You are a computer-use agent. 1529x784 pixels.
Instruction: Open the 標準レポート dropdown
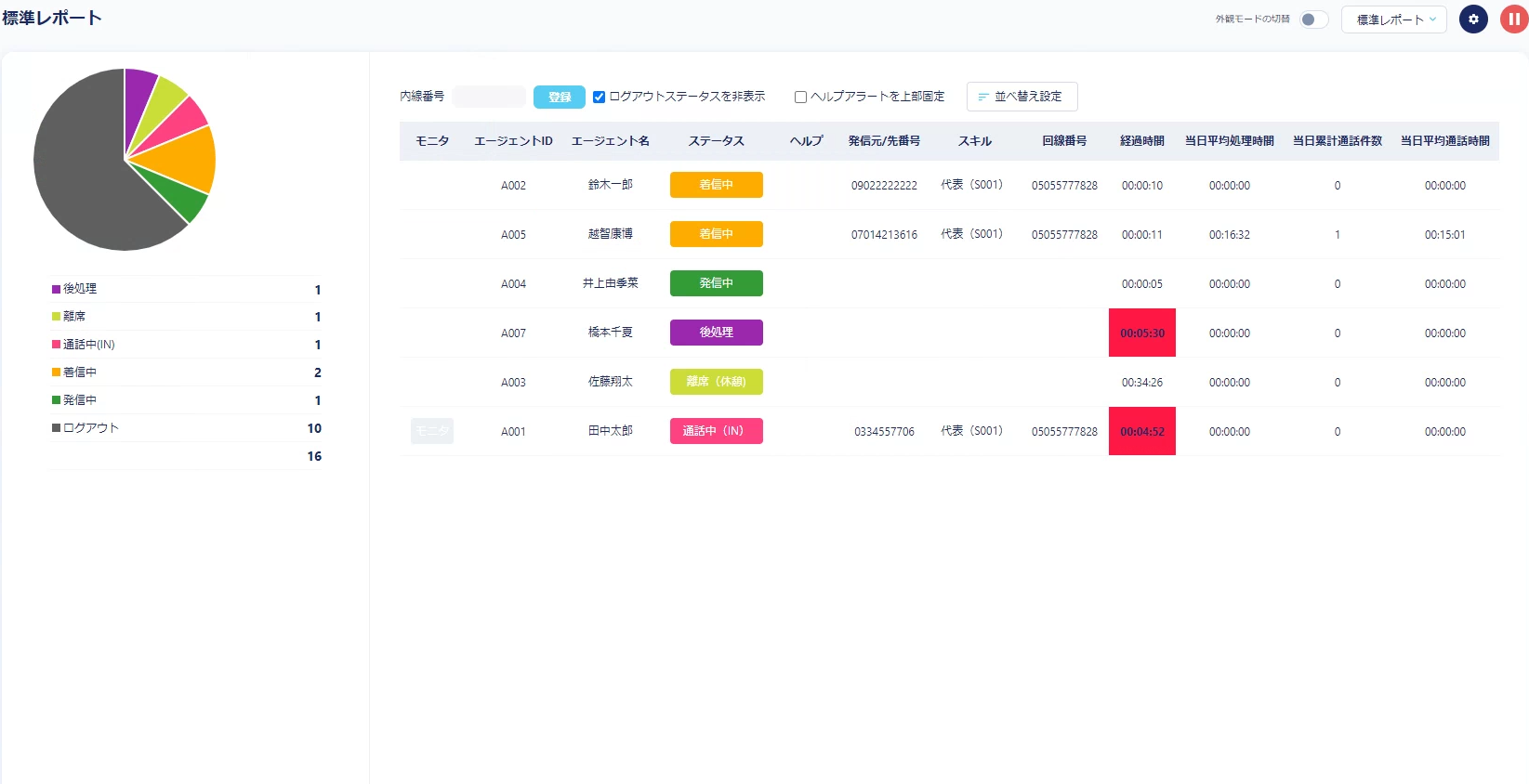(1393, 20)
